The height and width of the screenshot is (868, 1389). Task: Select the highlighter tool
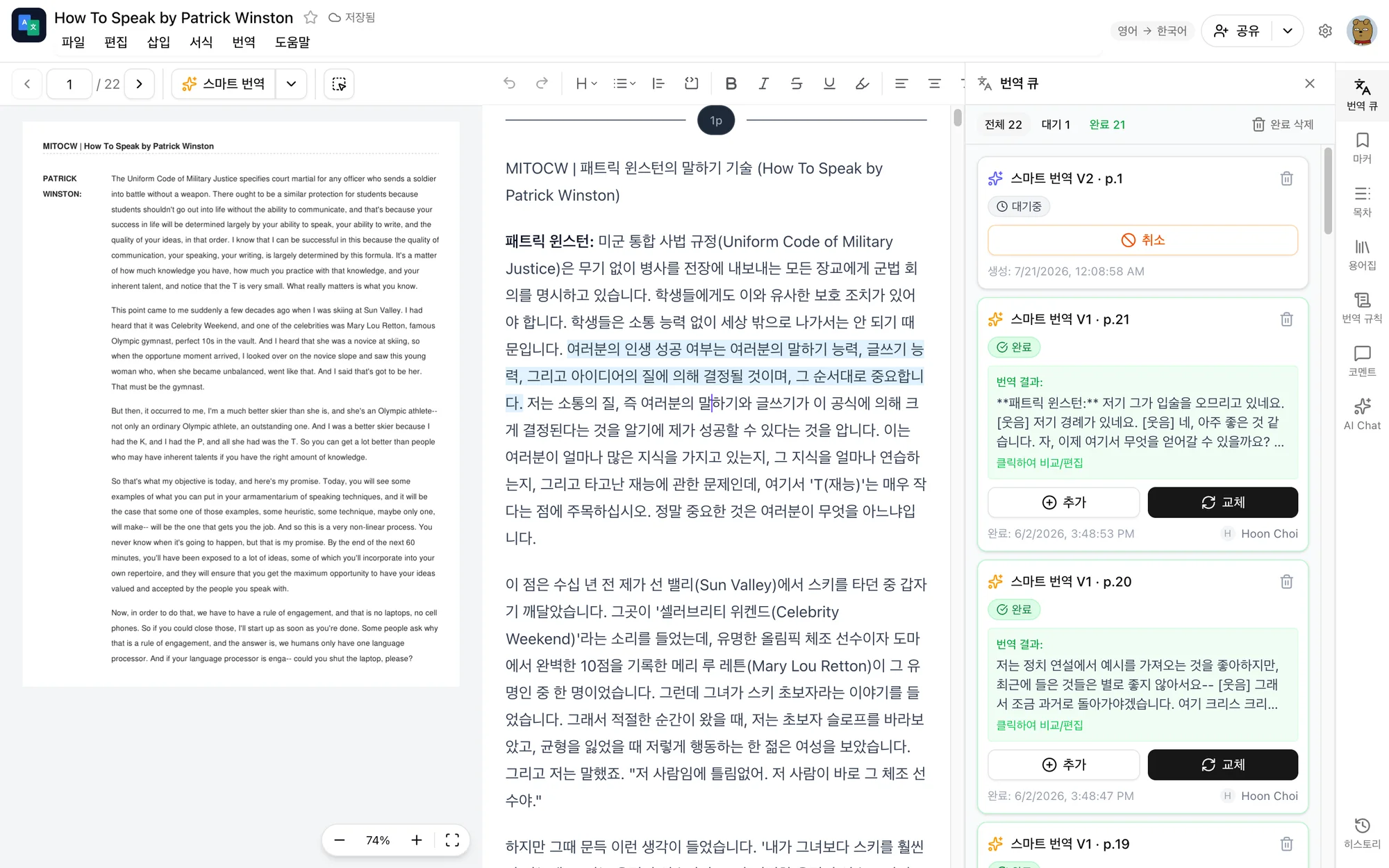pyautogui.click(x=862, y=83)
